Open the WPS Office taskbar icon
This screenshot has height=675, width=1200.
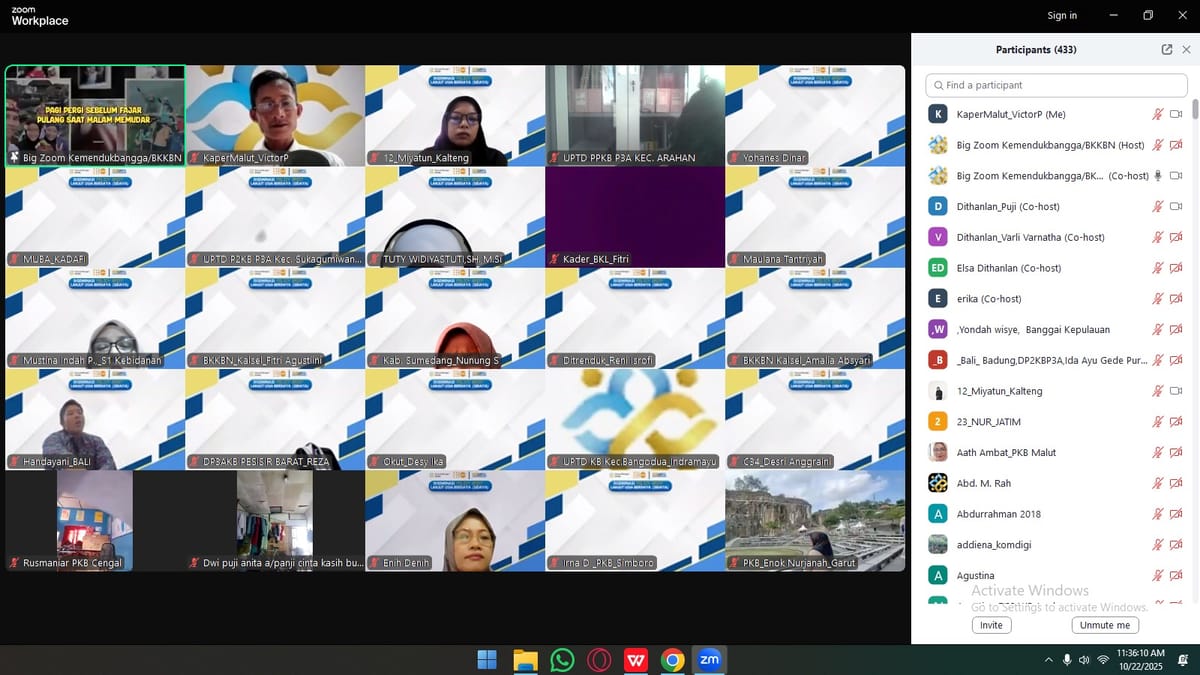click(x=636, y=660)
